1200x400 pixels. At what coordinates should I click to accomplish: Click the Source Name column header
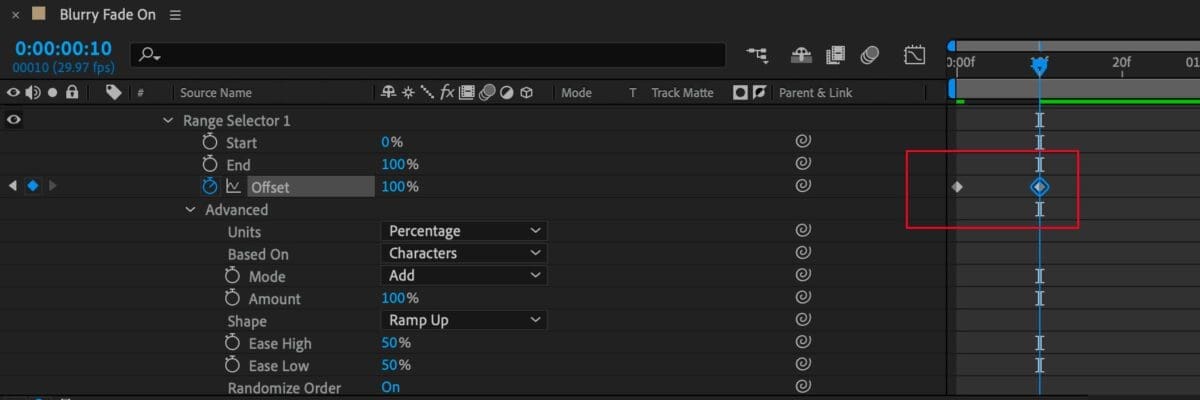pyautogui.click(x=216, y=93)
